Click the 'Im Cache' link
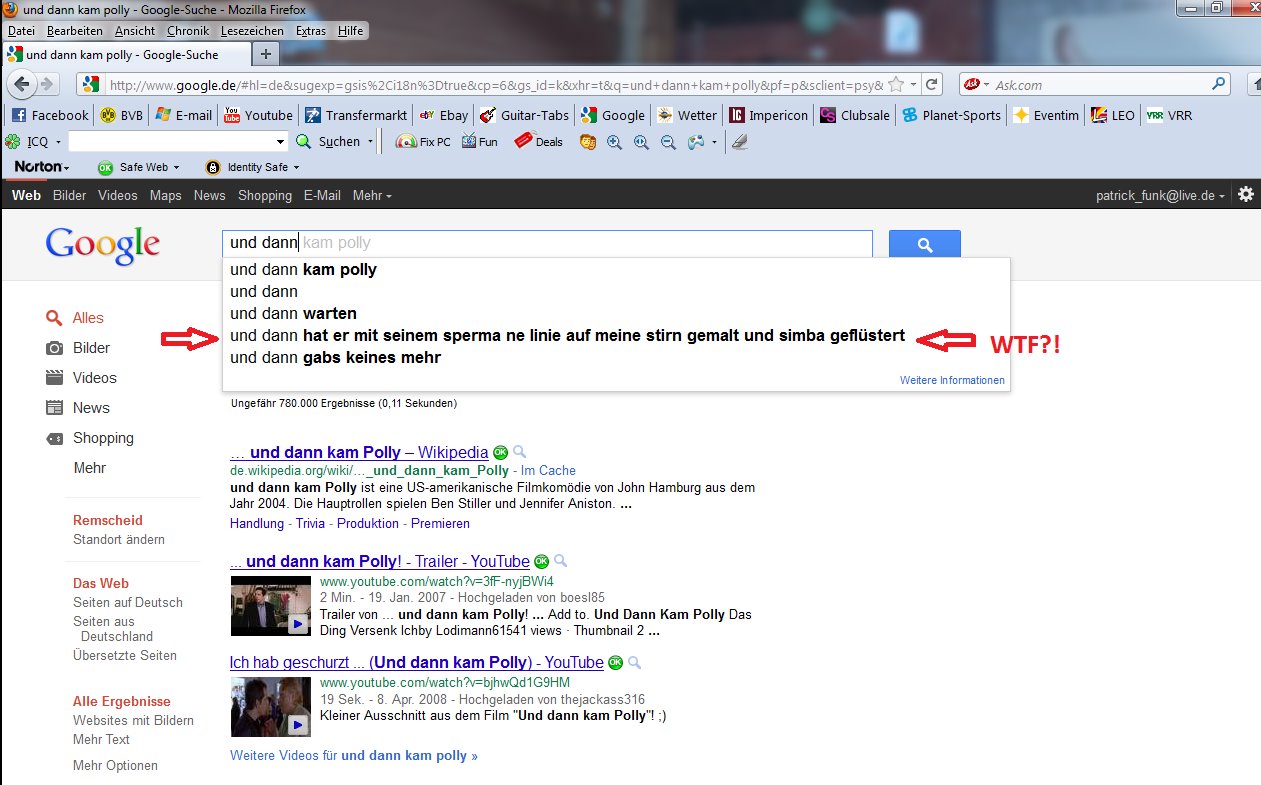 click(548, 470)
